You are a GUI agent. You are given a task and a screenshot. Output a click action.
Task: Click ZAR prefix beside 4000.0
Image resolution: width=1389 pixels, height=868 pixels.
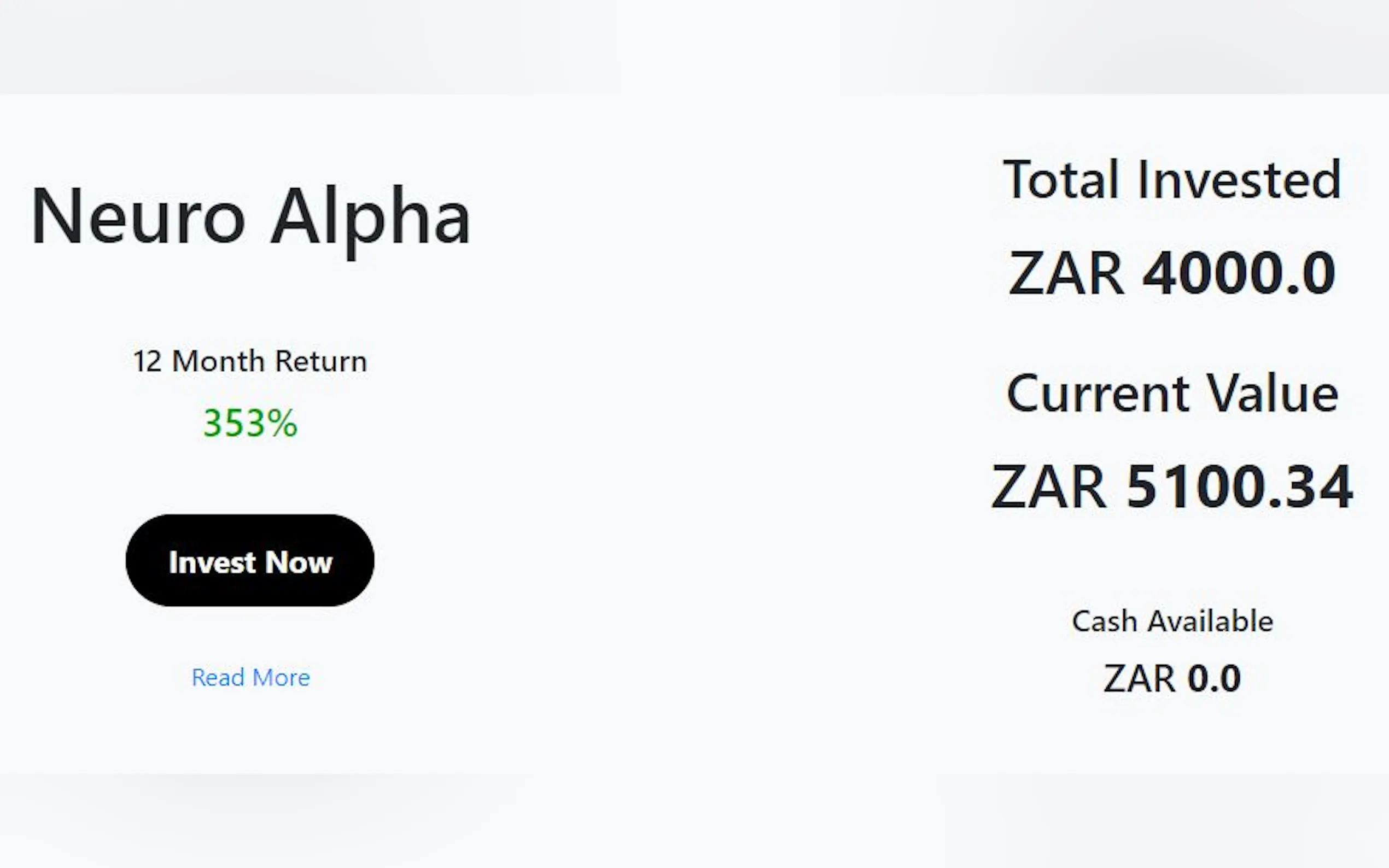(1066, 273)
